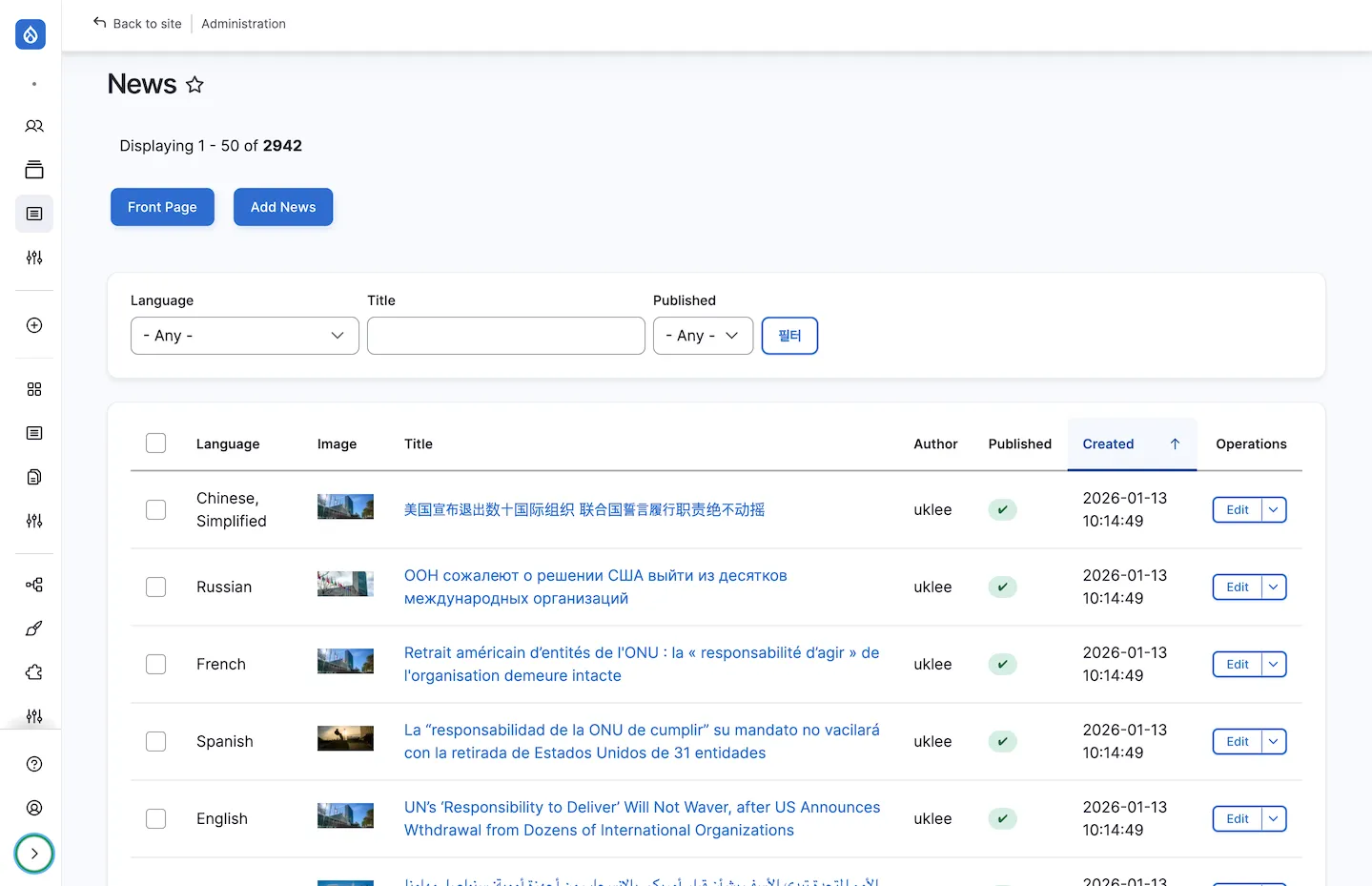This screenshot has width=1372, height=886.
Task: Open the four-square grid sidebar icon
Action: tap(34, 389)
